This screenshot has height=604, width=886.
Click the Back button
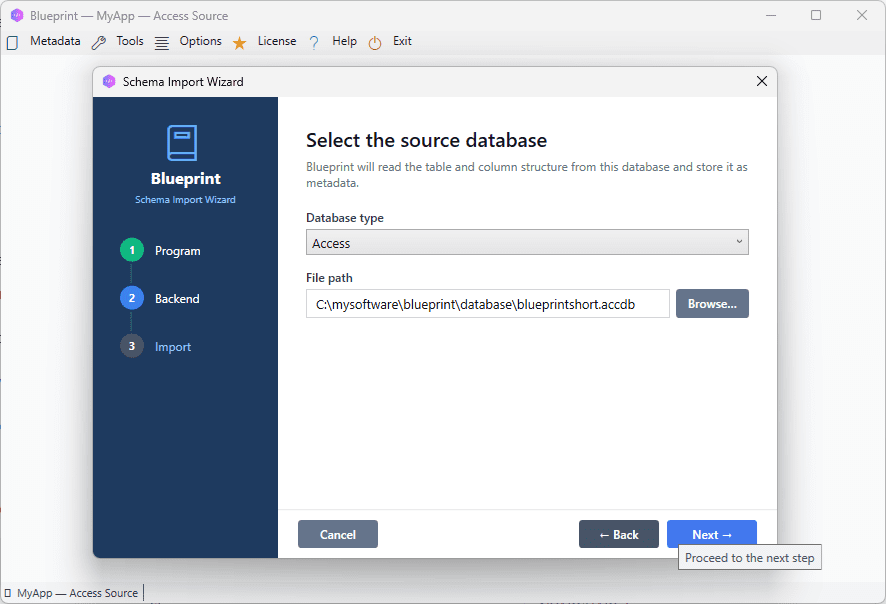click(x=618, y=534)
